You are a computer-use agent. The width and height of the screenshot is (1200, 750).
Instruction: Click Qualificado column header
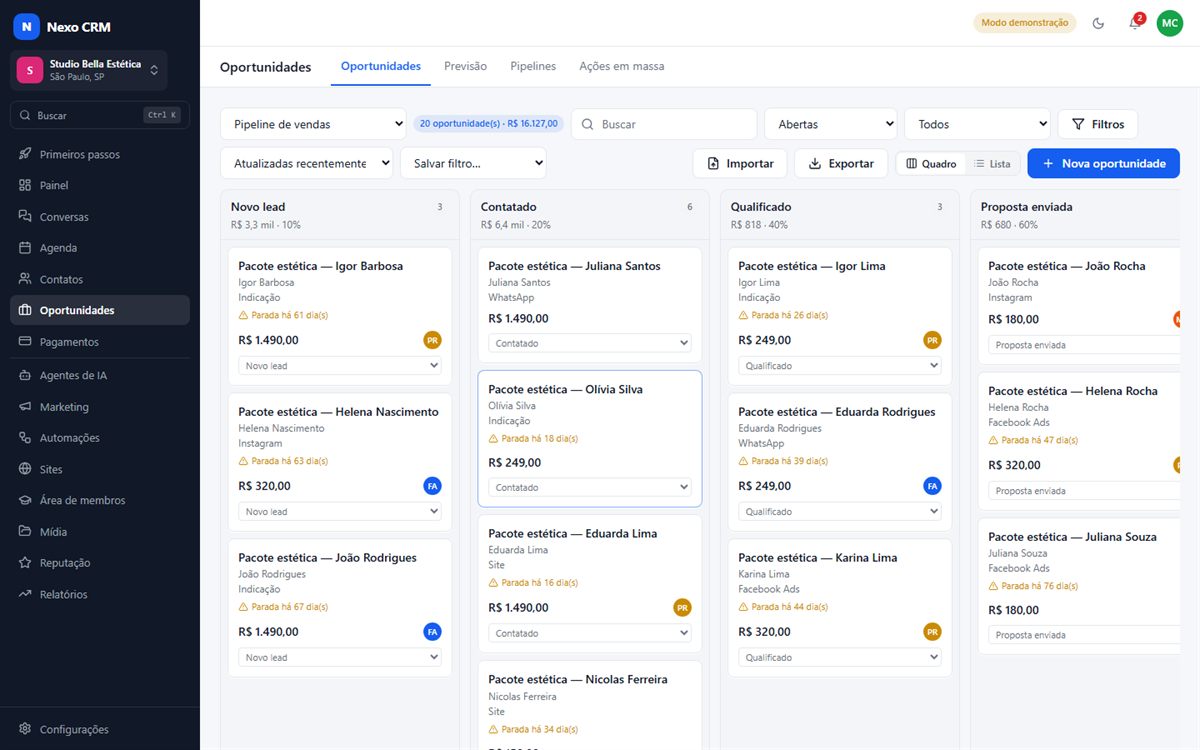[x=840, y=215]
